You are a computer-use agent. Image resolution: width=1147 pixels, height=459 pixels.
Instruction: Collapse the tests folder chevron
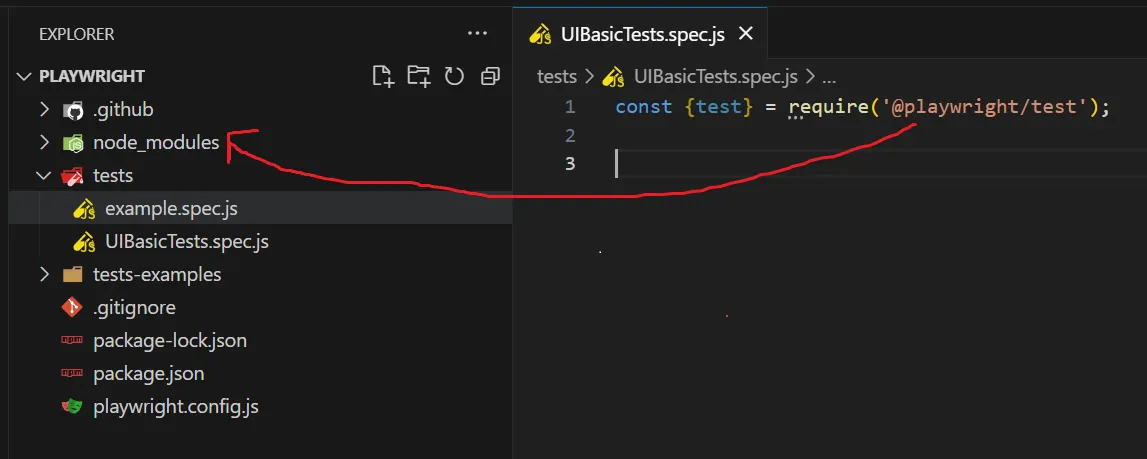pos(45,176)
